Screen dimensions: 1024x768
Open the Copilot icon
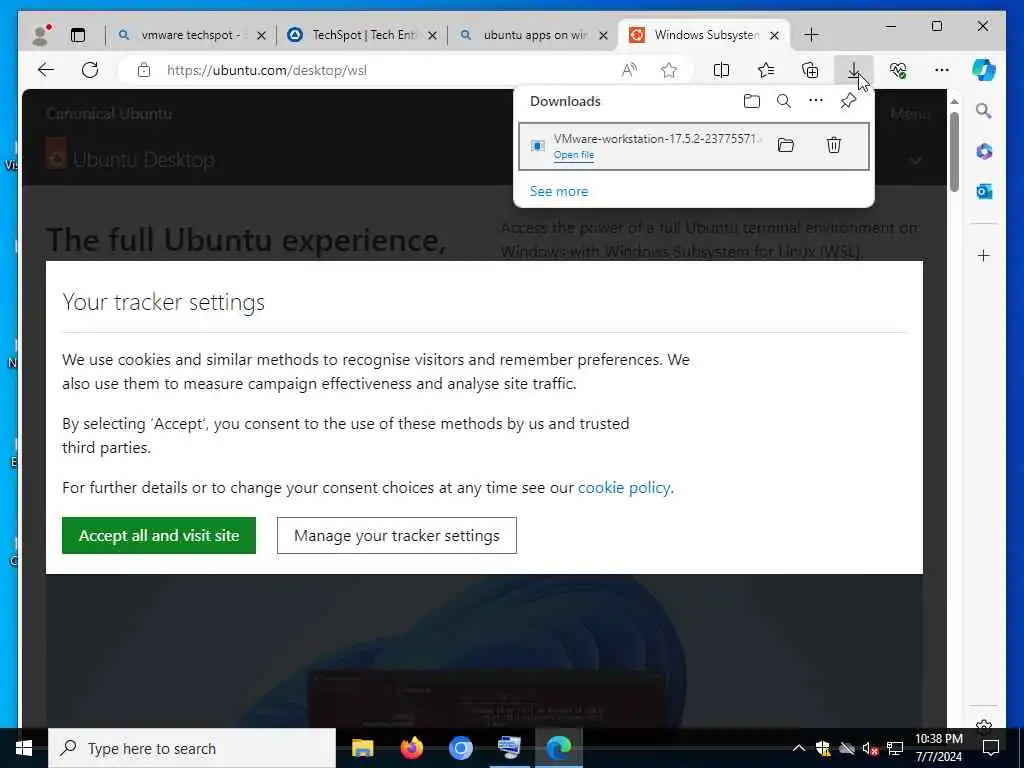click(984, 70)
